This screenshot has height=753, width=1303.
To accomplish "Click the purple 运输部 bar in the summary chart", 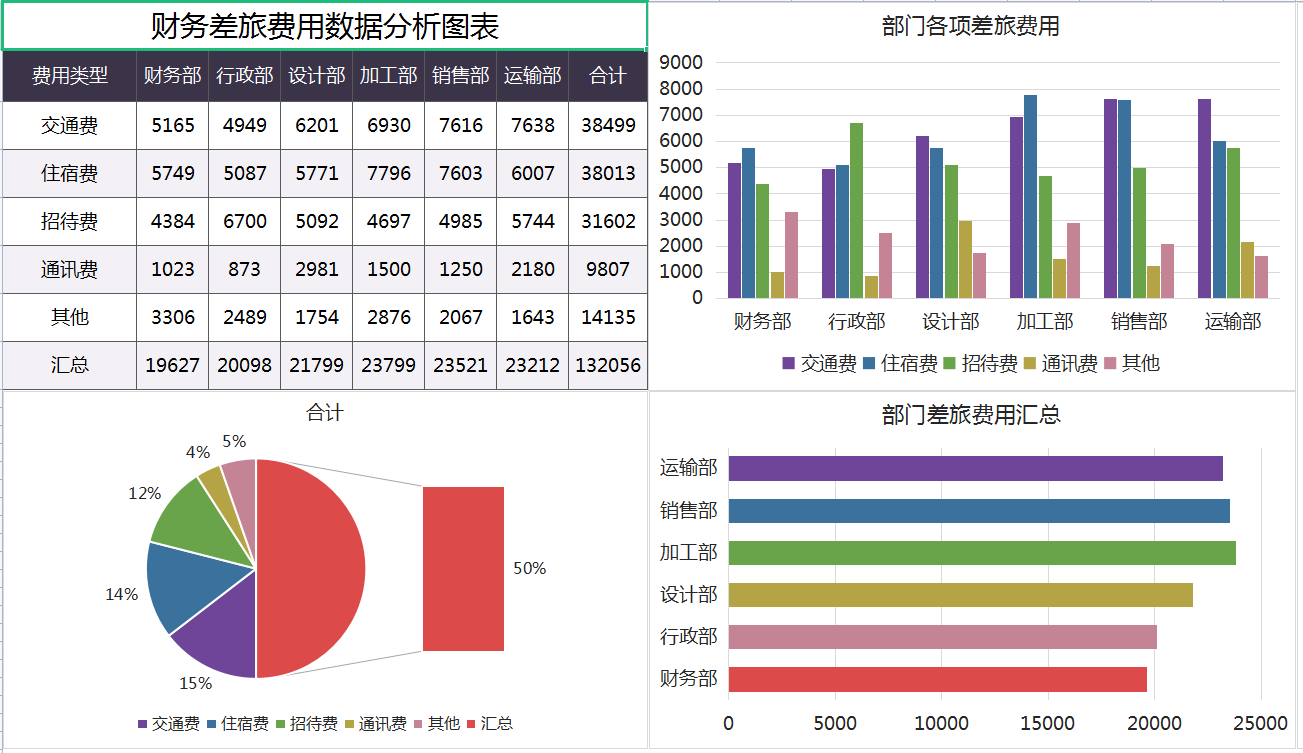I will click(x=975, y=468).
